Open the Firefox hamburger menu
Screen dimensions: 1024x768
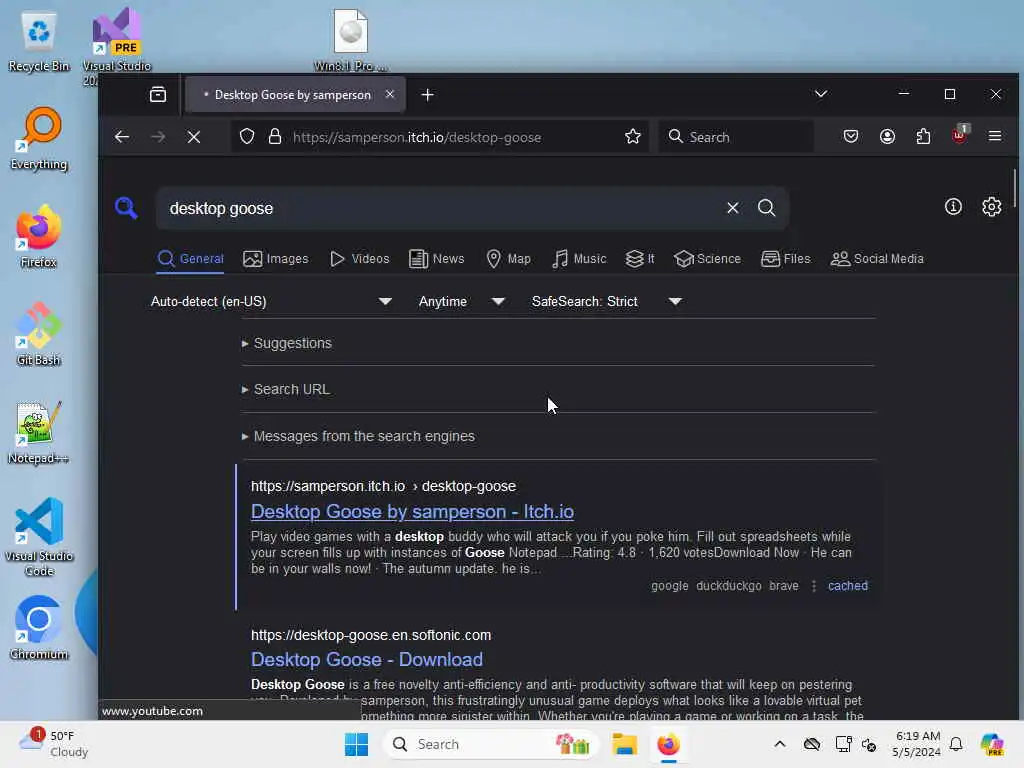click(x=995, y=136)
